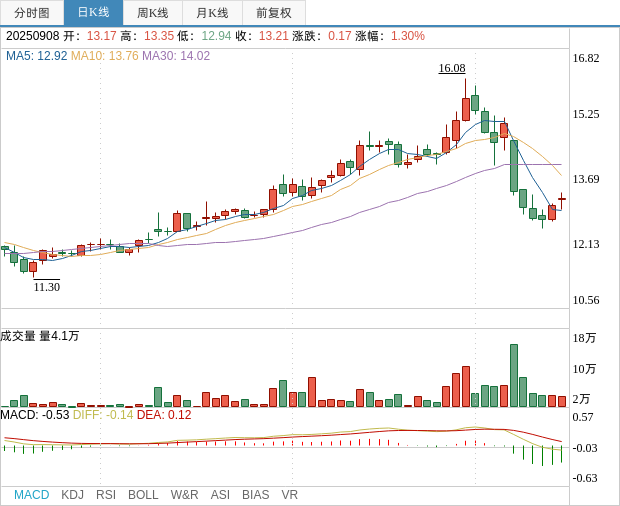Click the 16.08 high price label
Screen dimensions: 620x506
(x=452, y=68)
